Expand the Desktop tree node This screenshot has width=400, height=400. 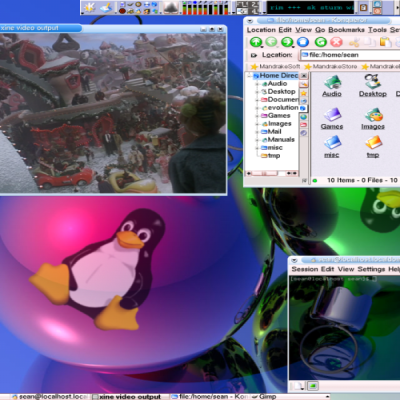pos(257,92)
